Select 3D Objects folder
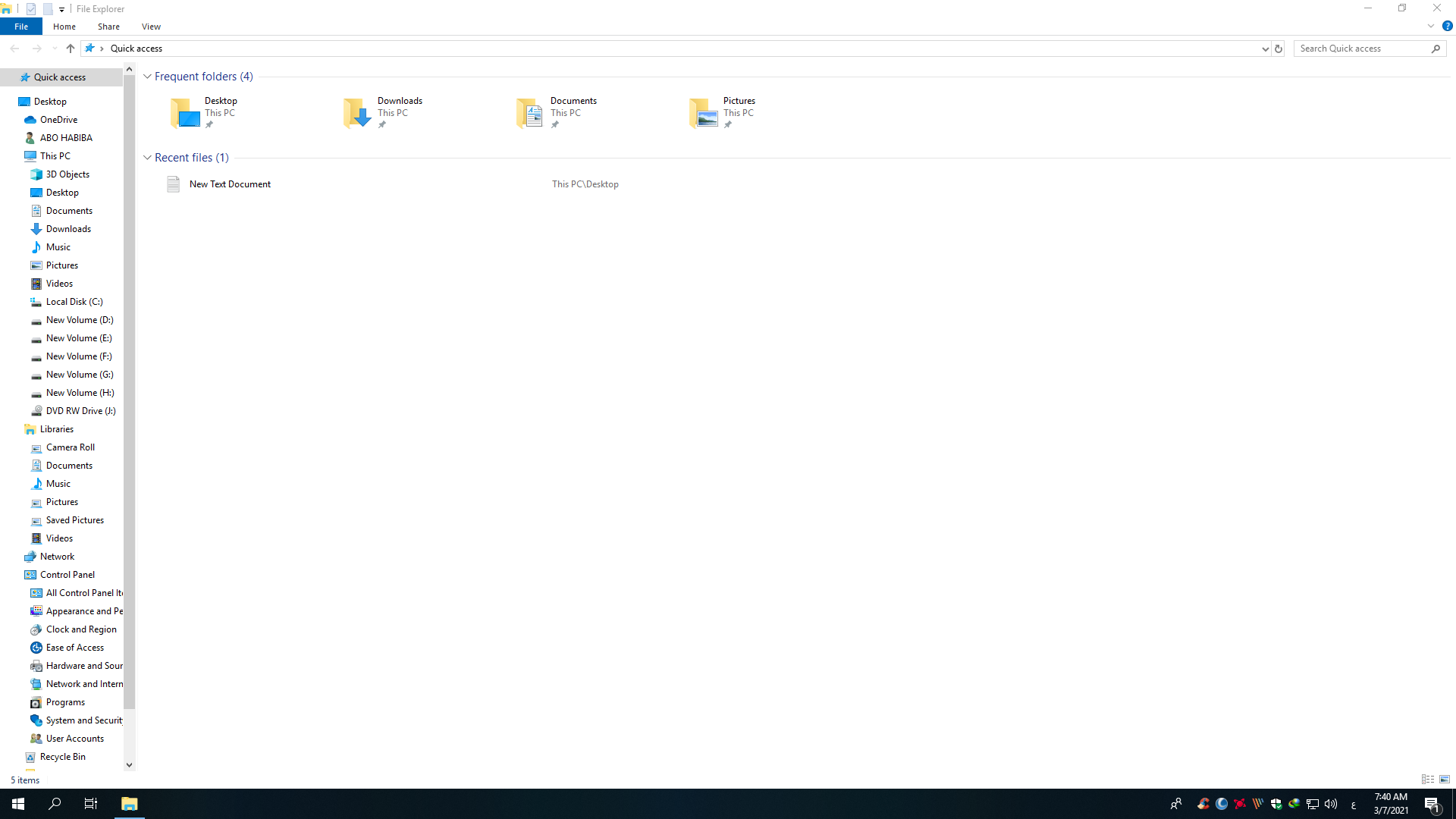Image resolution: width=1456 pixels, height=819 pixels. point(67,174)
